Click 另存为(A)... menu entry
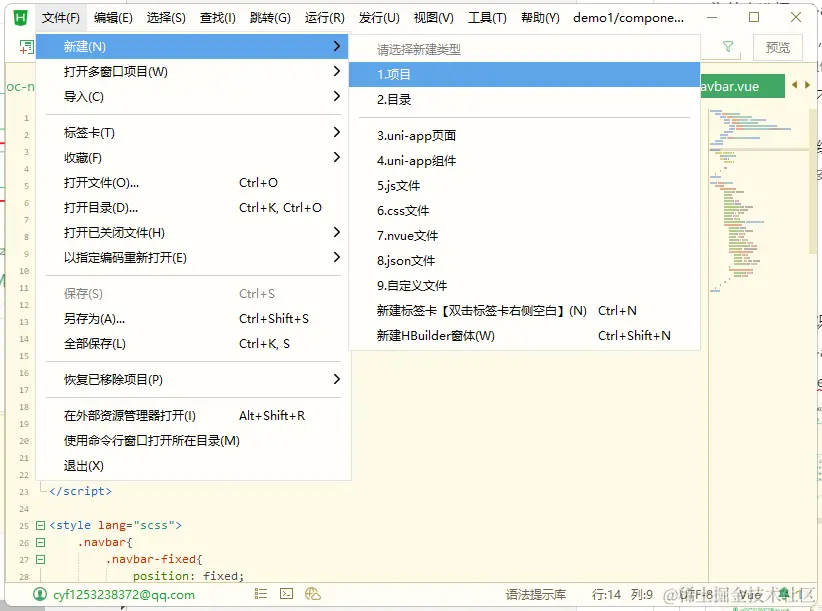Screen dimensions: 822x611 point(192,319)
